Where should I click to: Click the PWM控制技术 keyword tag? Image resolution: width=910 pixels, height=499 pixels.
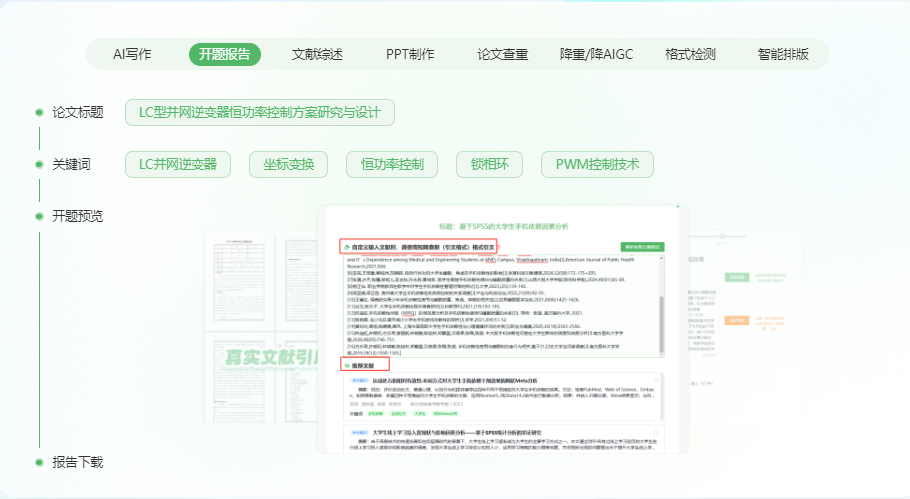click(597, 164)
